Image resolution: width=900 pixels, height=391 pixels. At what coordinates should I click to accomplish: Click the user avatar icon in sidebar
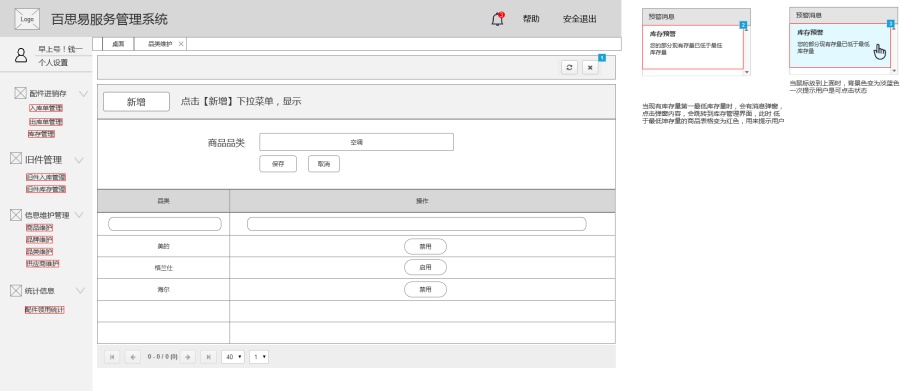tap(21, 55)
